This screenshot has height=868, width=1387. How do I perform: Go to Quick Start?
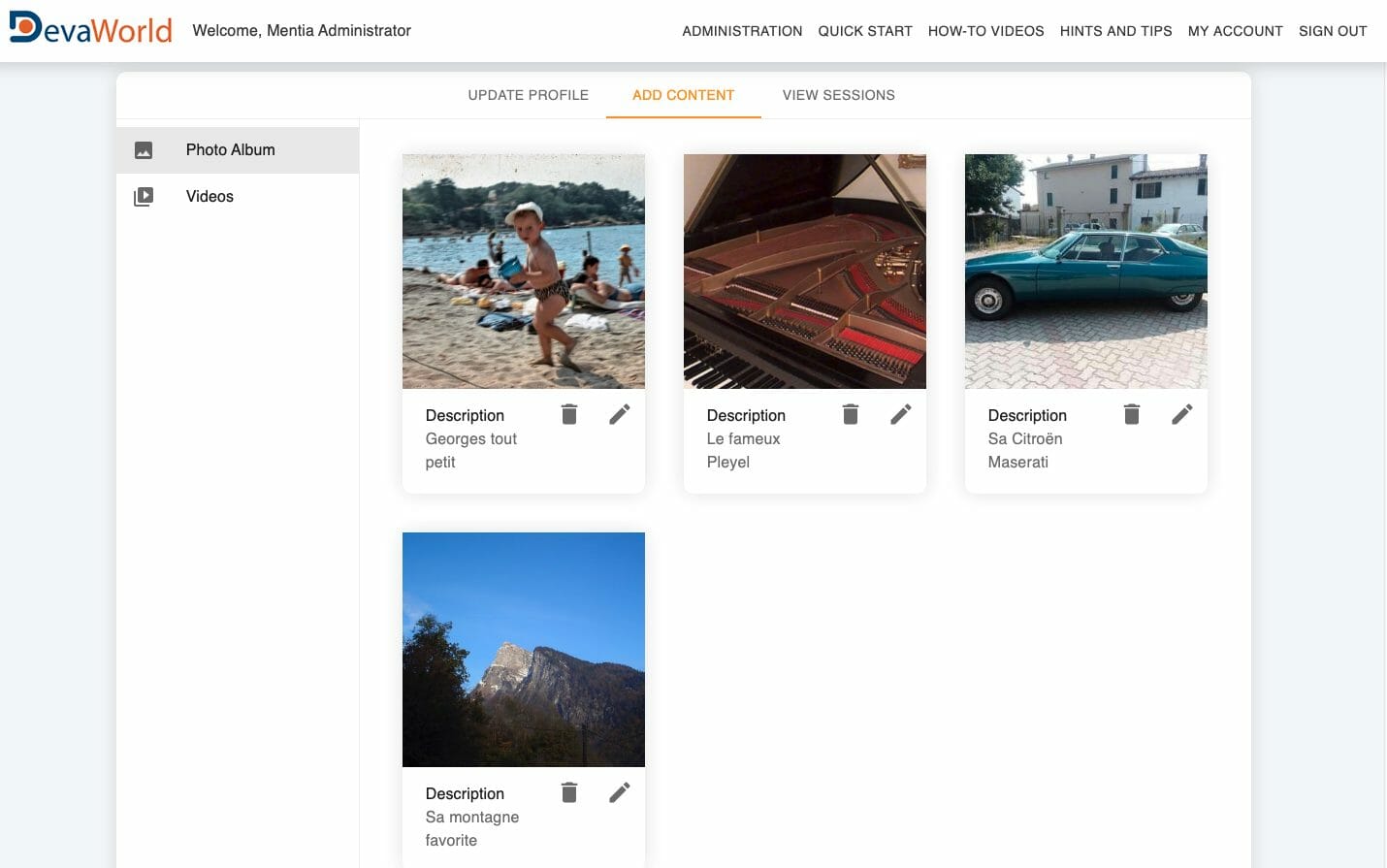pyautogui.click(x=865, y=31)
